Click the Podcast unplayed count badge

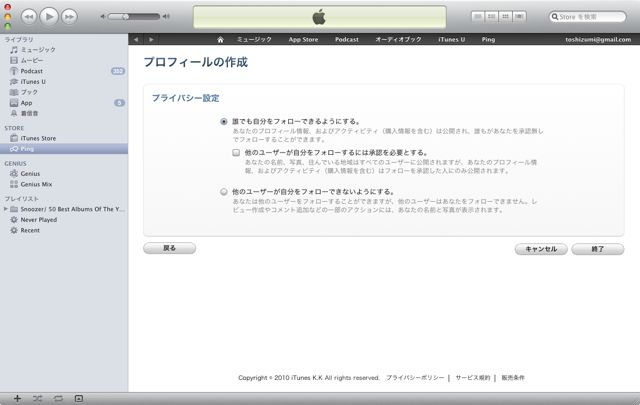pos(118,71)
